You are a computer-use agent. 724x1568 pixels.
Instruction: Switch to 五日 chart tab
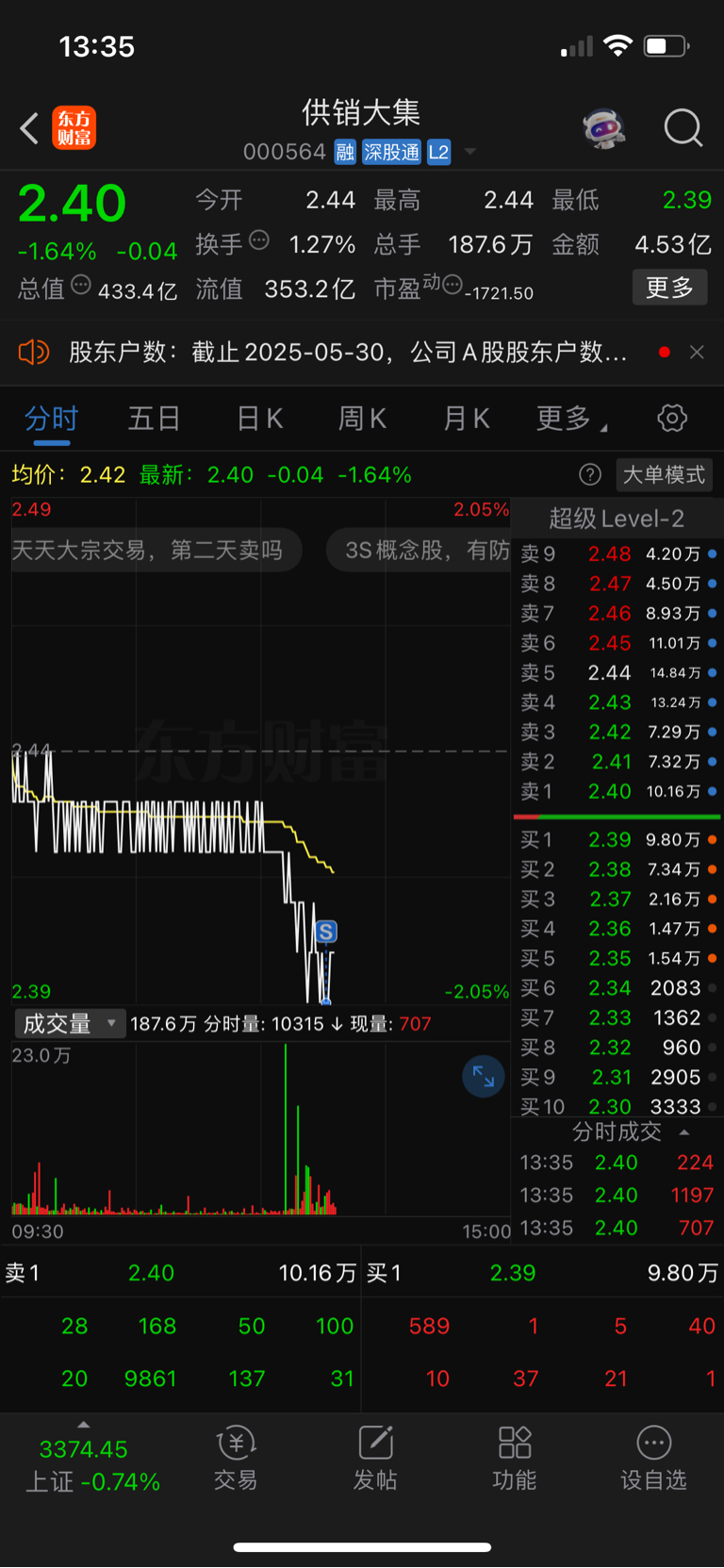[154, 418]
